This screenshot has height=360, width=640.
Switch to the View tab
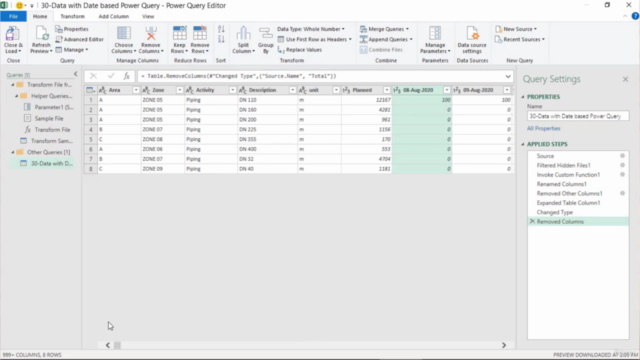click(148, 16)
